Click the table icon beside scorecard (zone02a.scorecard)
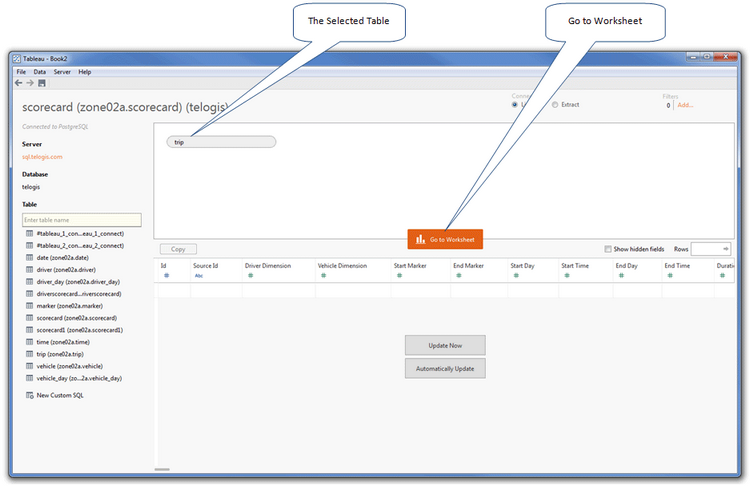 pyautogui.click(x=29, y=318)
